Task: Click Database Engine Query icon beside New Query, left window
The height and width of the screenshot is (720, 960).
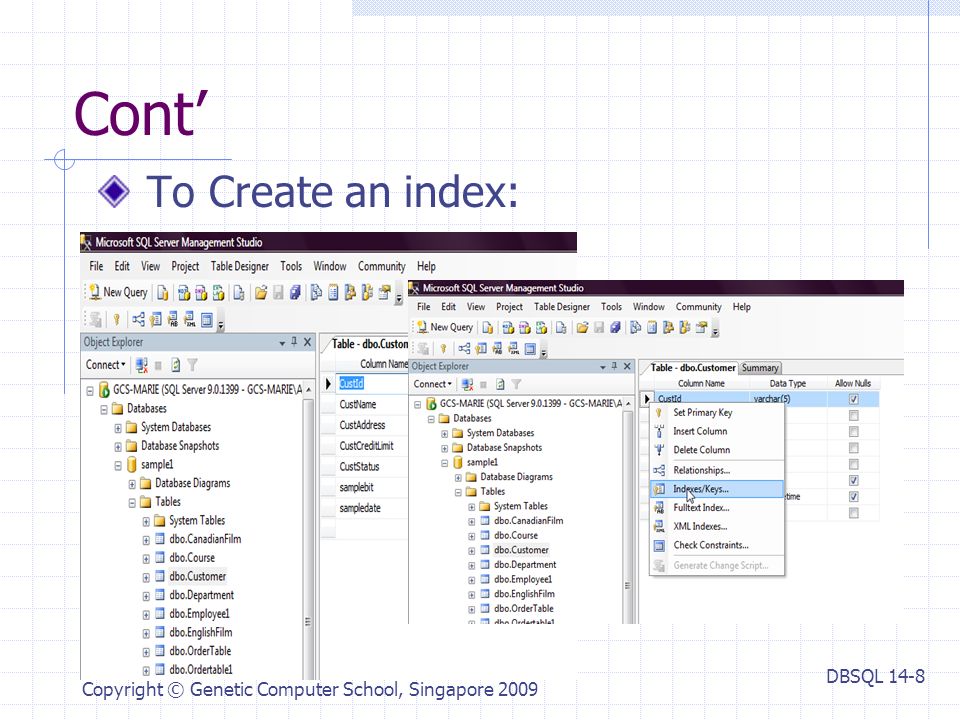Action: click(162, 293)
